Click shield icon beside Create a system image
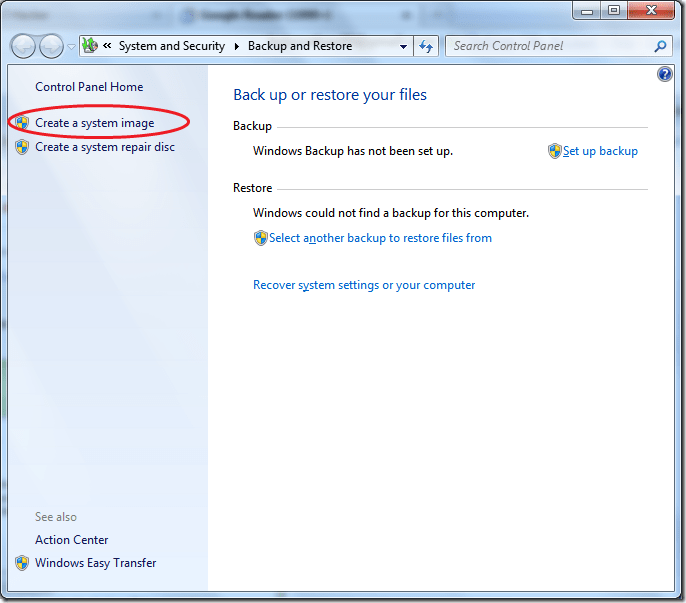Image resolution: width=686 pixels, height=603 pixels. point(22,123)
